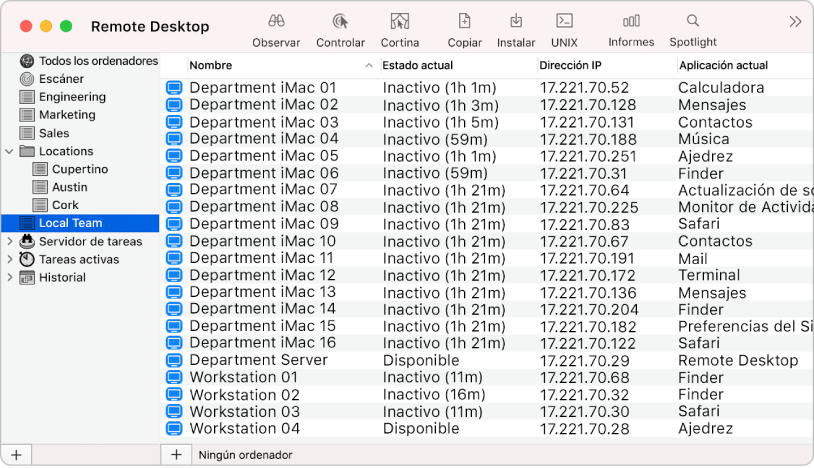Select the Local Team list

coord(81,223)
